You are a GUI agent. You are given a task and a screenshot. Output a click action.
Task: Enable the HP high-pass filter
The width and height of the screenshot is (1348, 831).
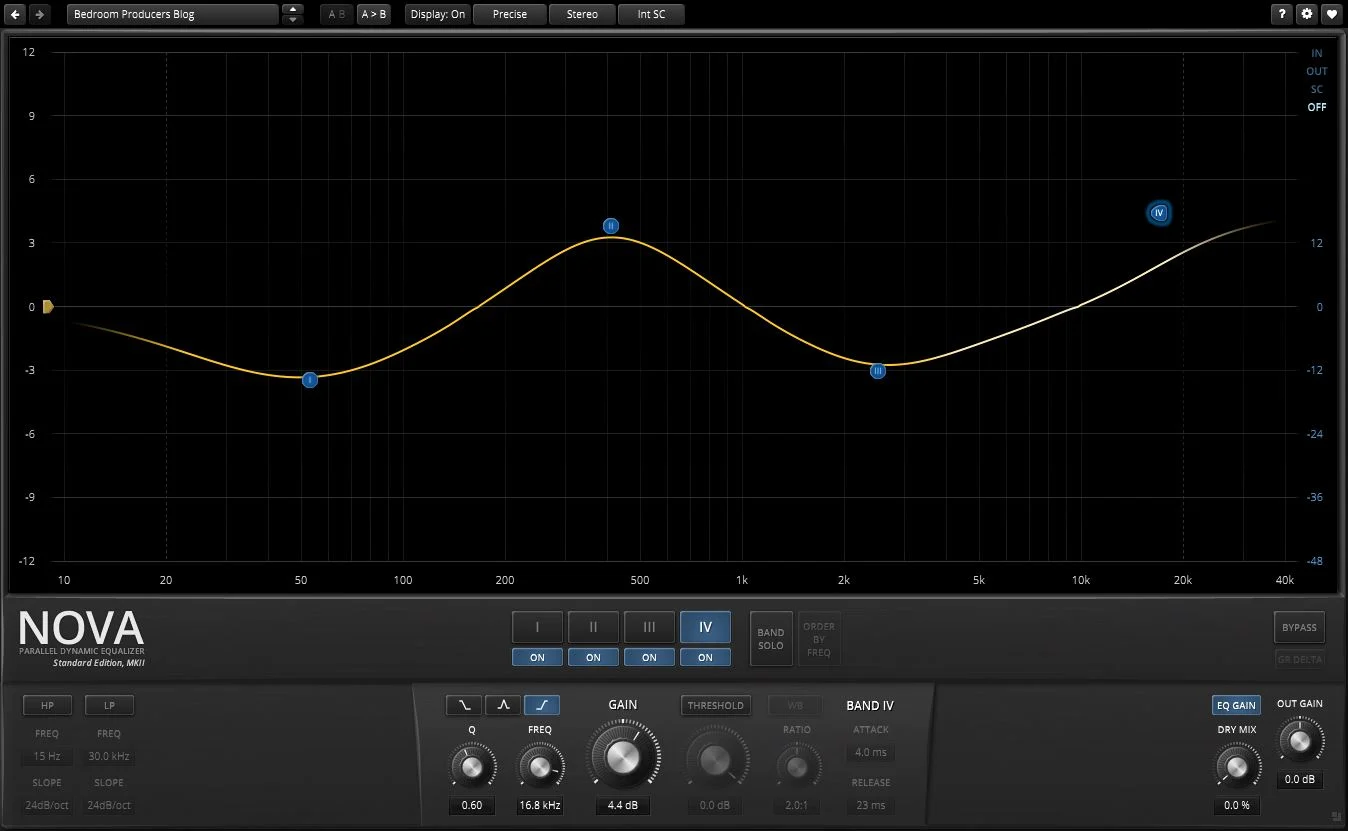point(47,705)
